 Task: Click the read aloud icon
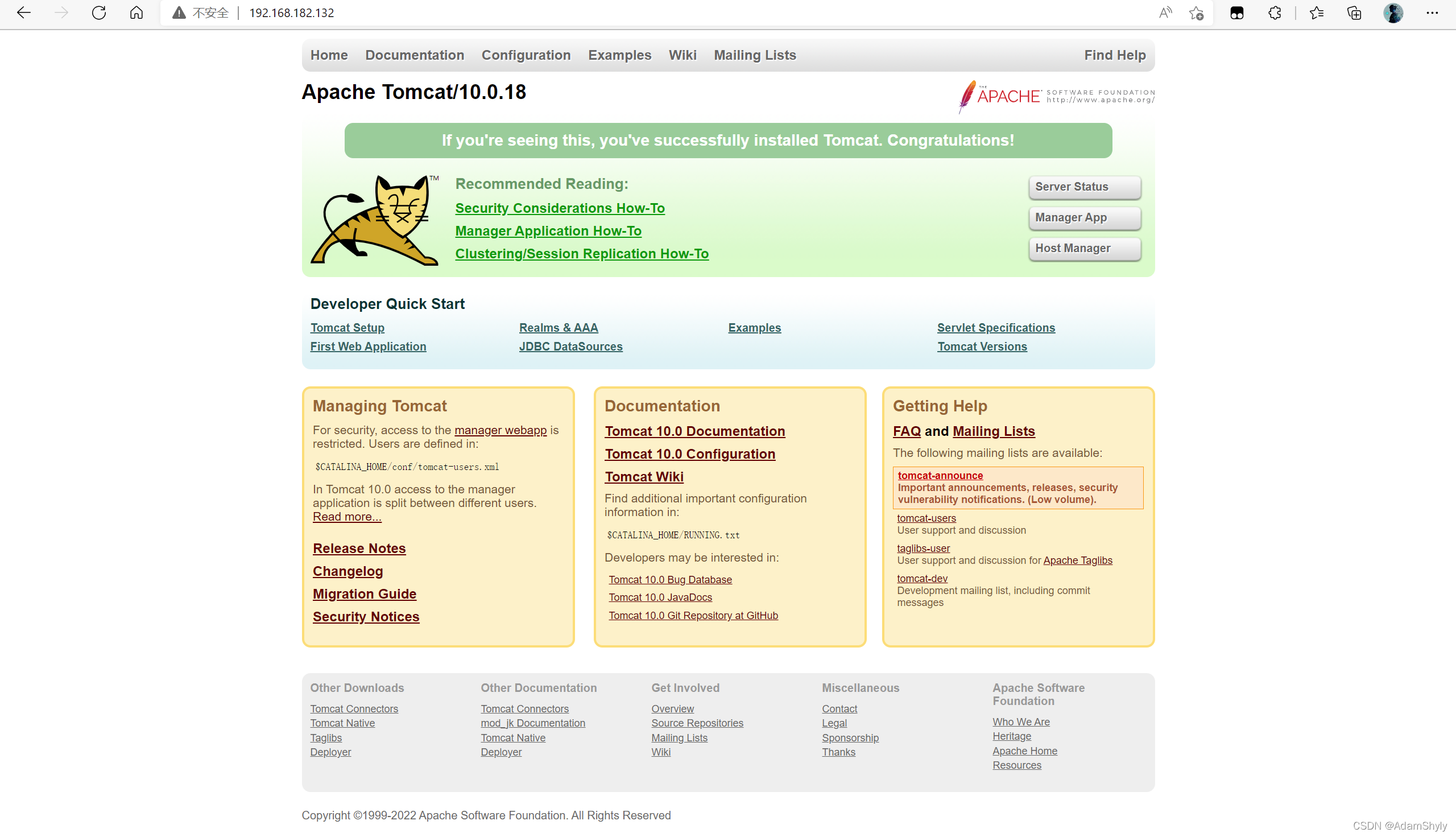[x=1165, y=13]
